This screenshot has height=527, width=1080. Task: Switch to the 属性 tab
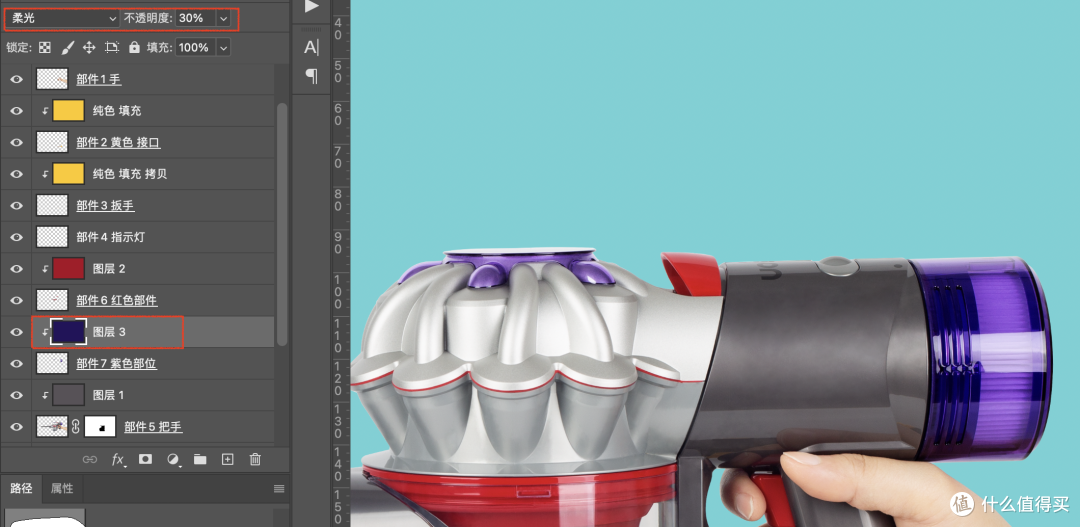[x=62, y=488]
